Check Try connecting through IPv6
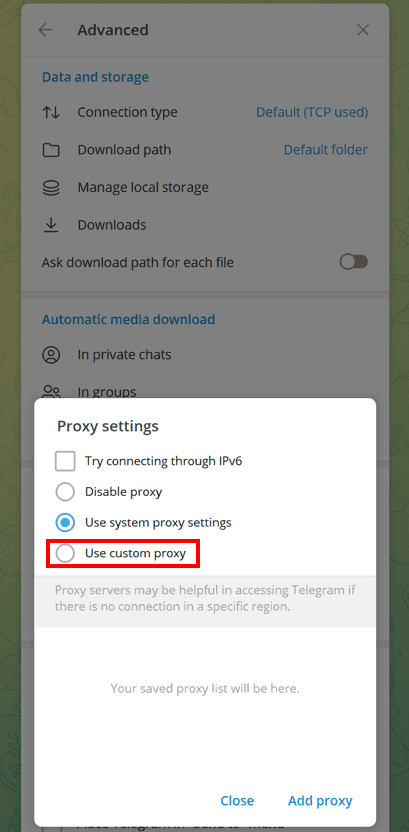The height and width of the screenshot is (832, 409). (x=65, y=461)
